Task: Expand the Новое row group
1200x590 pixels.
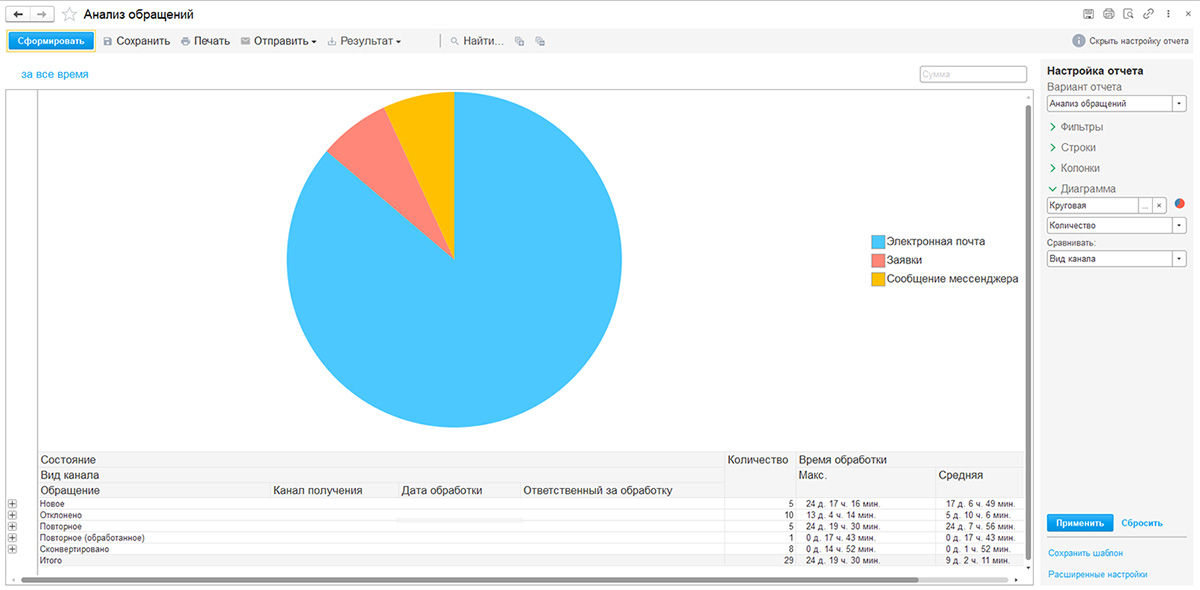Action: pyautogui.click(x=12, y=504)
